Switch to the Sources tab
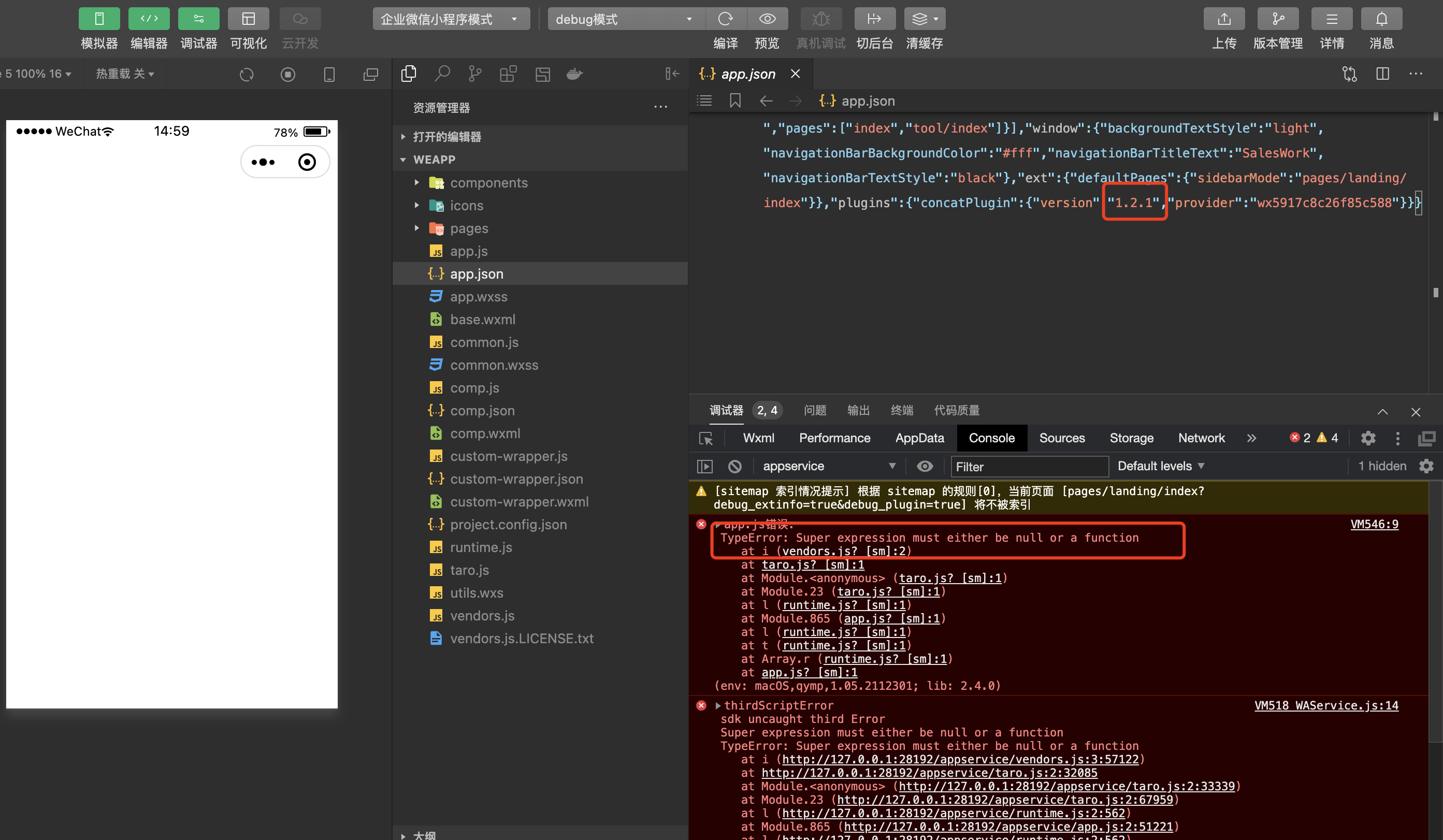 (x=1061, y=438)
